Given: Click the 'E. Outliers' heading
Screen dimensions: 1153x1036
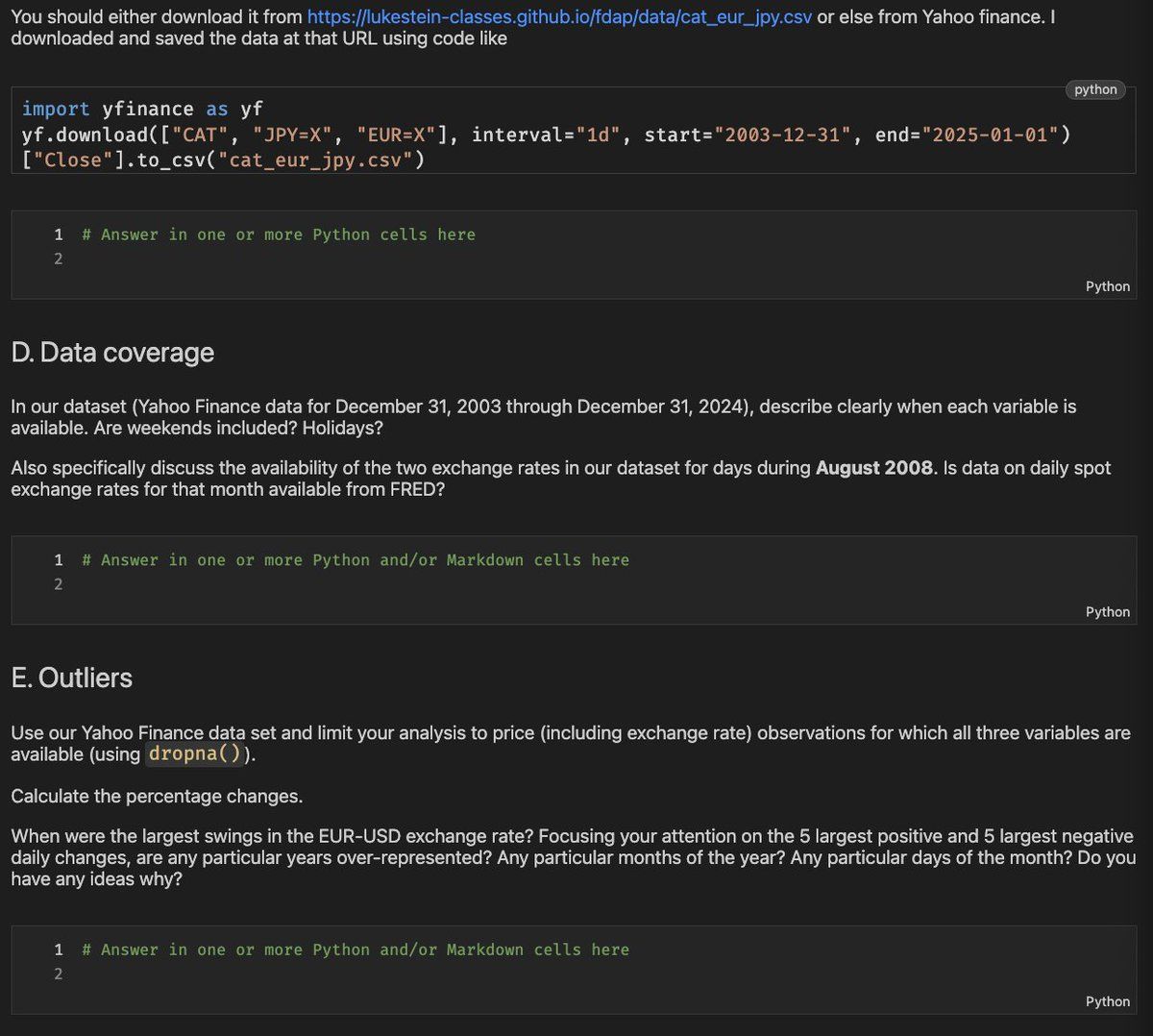Looking at the screenshot, I should (72, 678).
